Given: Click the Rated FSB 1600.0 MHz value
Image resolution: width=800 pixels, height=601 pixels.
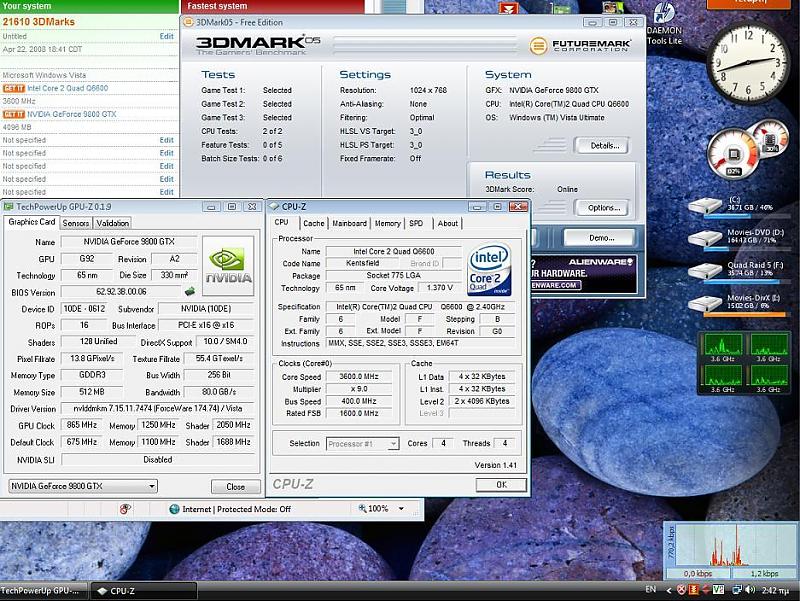Looking at the screenshot, I should coord(359,413).
